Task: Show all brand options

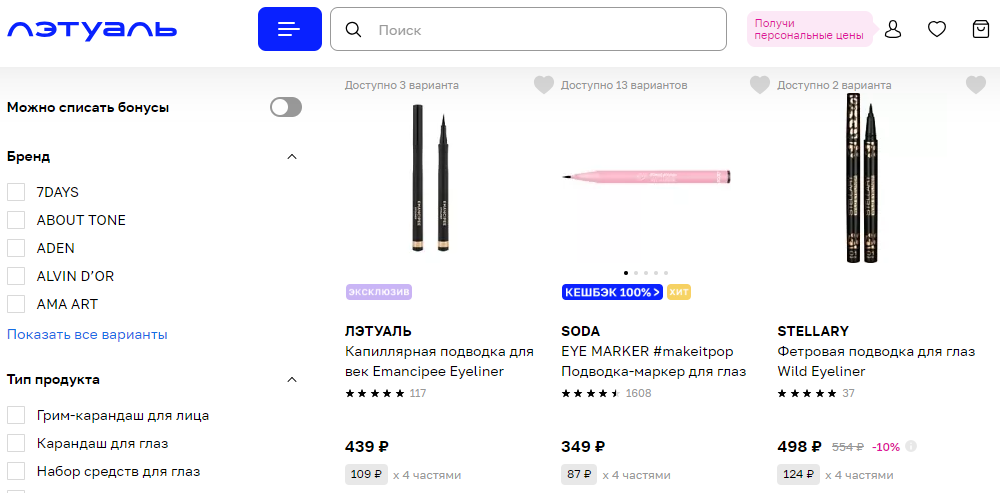Action: 87,334
